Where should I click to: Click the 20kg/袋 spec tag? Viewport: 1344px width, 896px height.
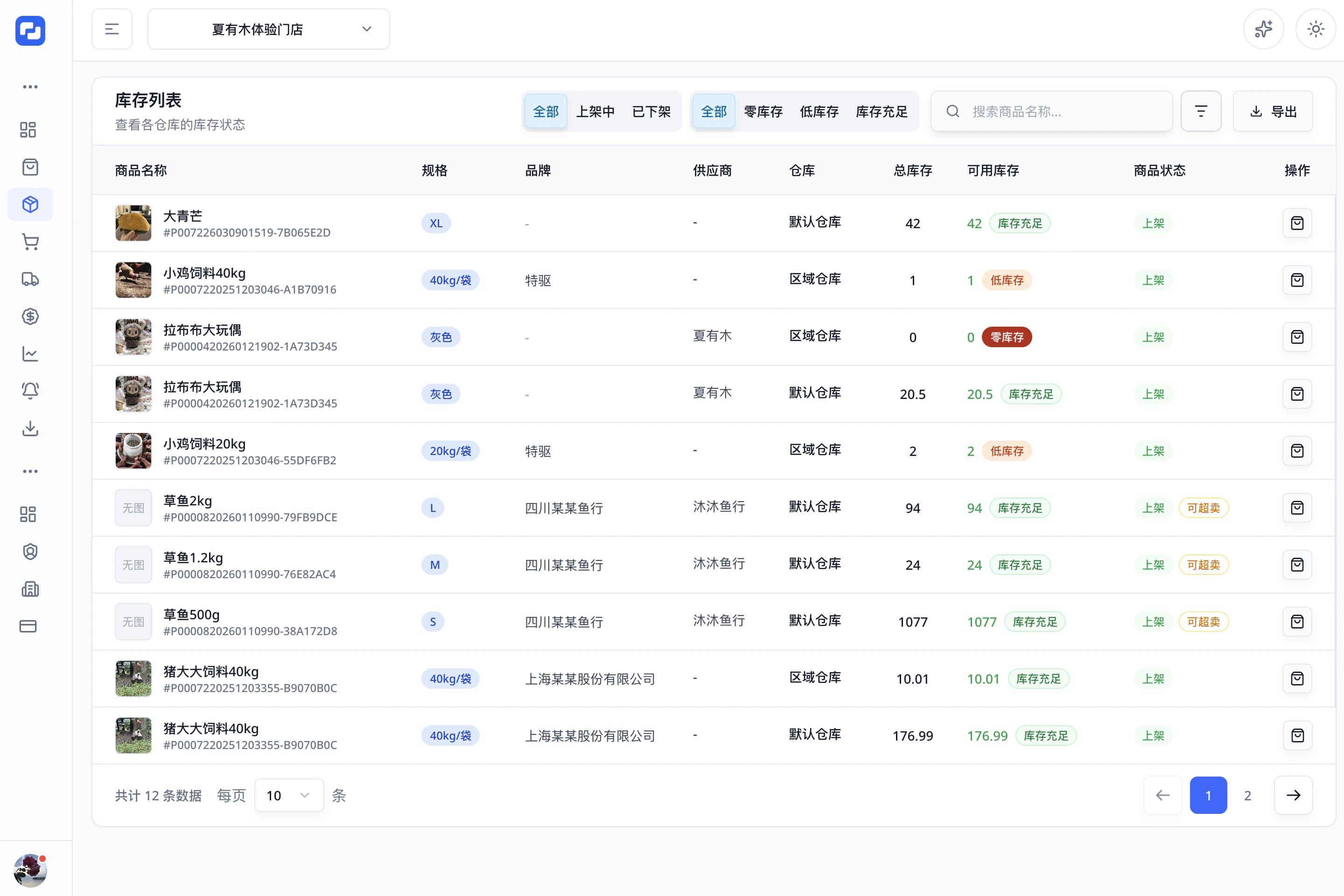click(450, 451)
